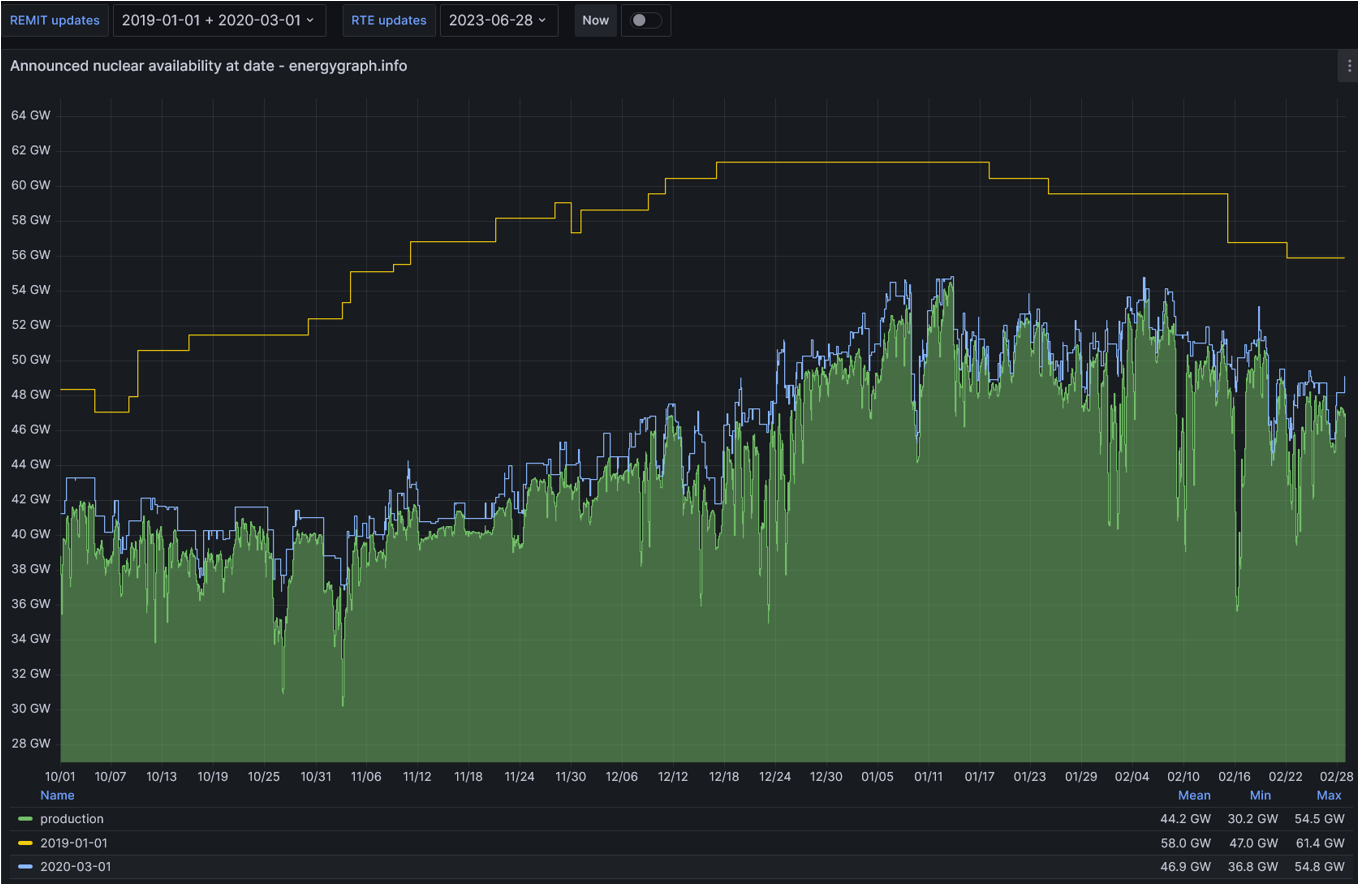The width and height of the screenshot is (1358, 884).
Task: Click the blue 2020-03-01 color swatch
Action: [26, 867]
